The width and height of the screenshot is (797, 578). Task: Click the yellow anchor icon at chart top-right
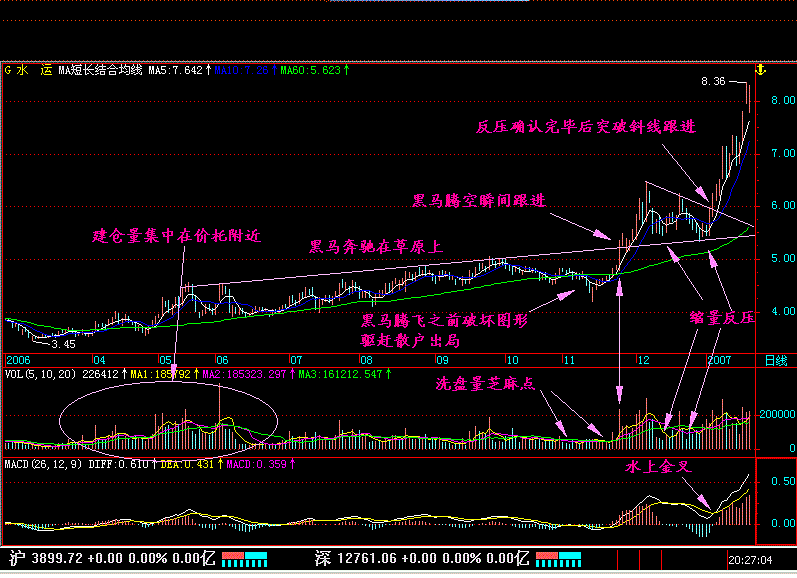click(x=760, y=70)
